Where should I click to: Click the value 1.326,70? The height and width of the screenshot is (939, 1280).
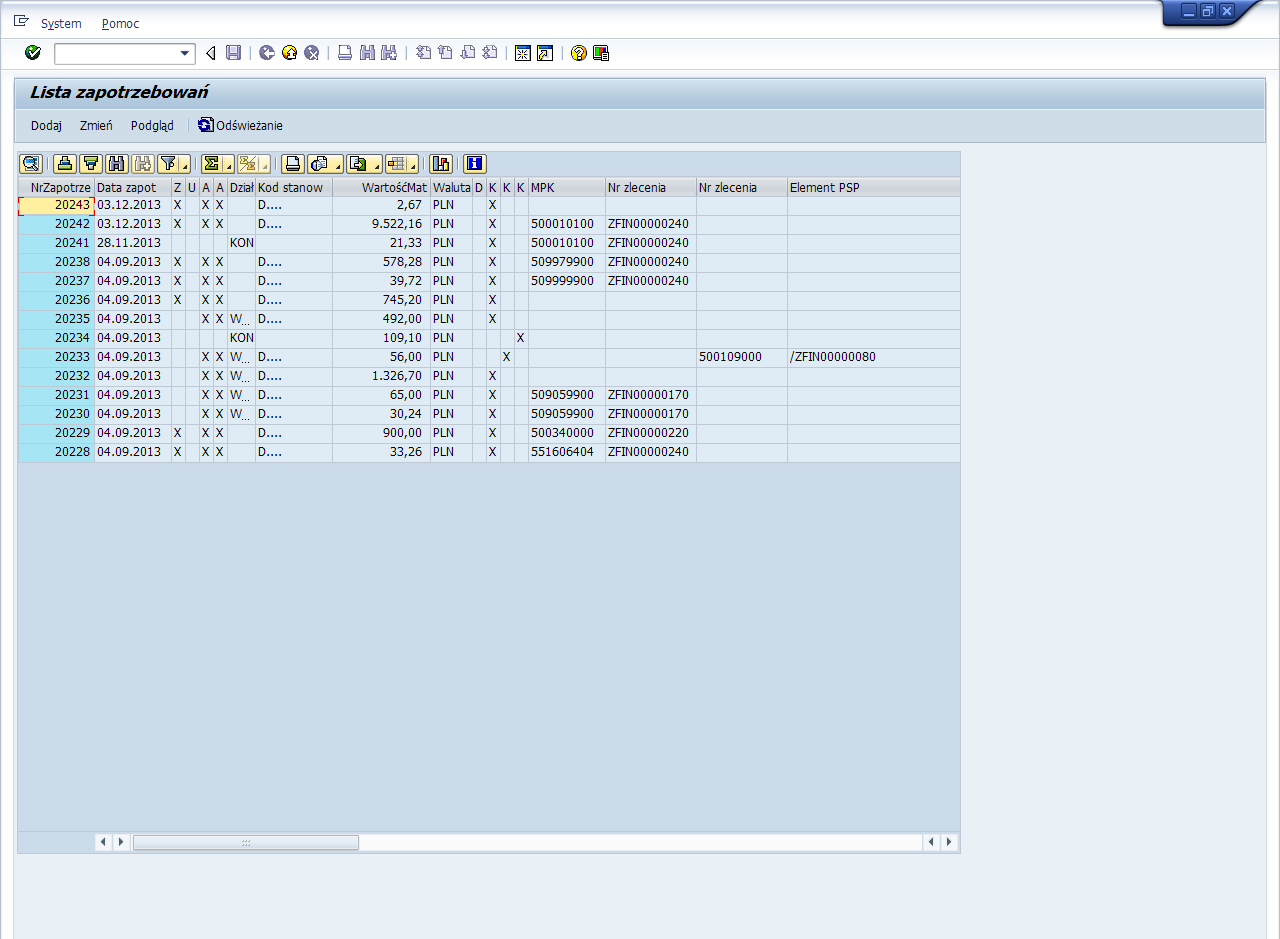point(396,376)
